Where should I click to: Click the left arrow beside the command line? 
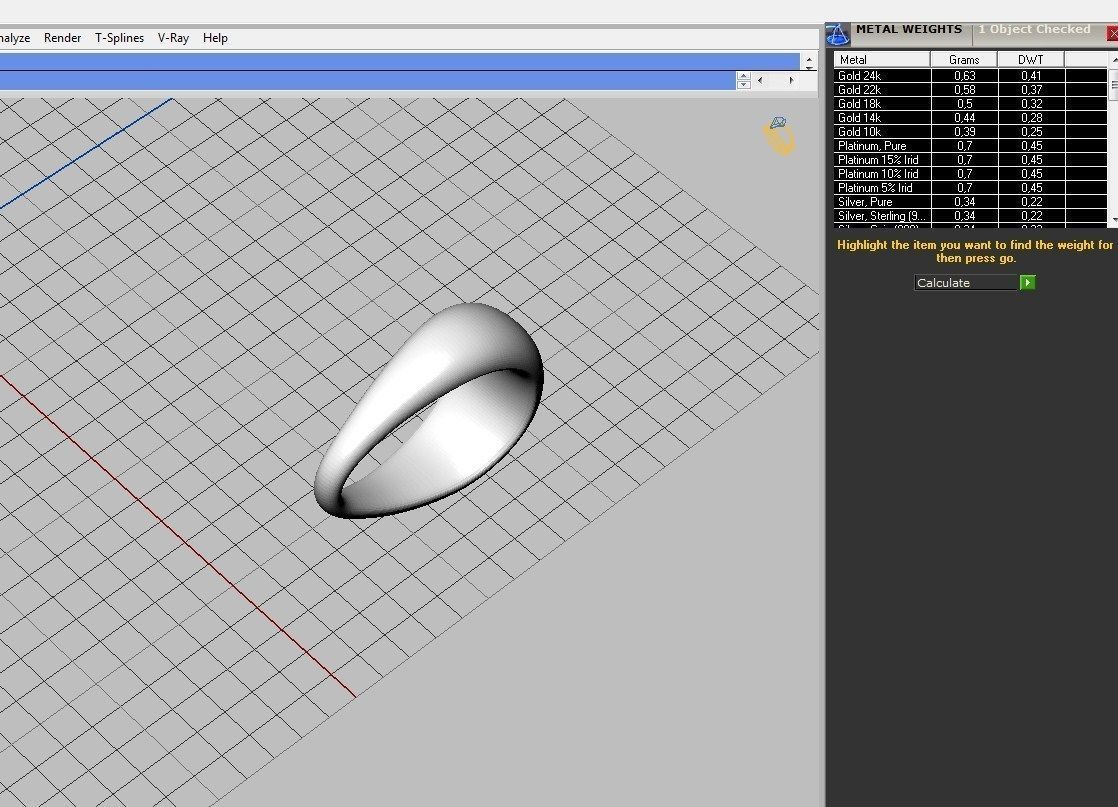760,81
